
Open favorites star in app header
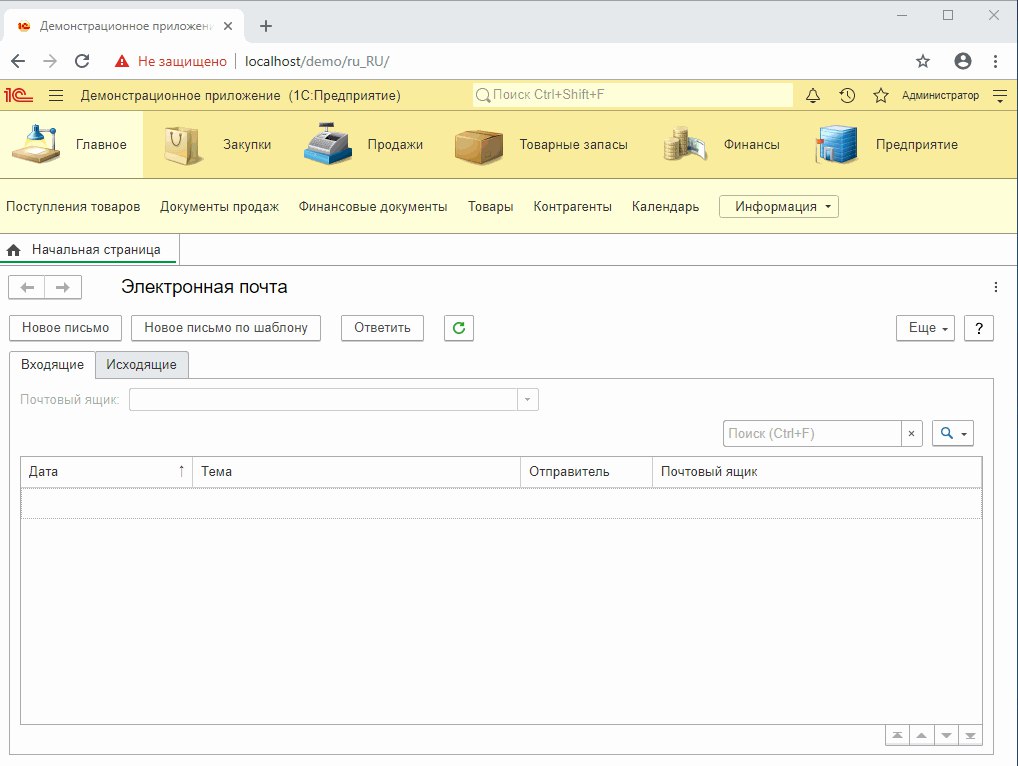coord(880,95)
